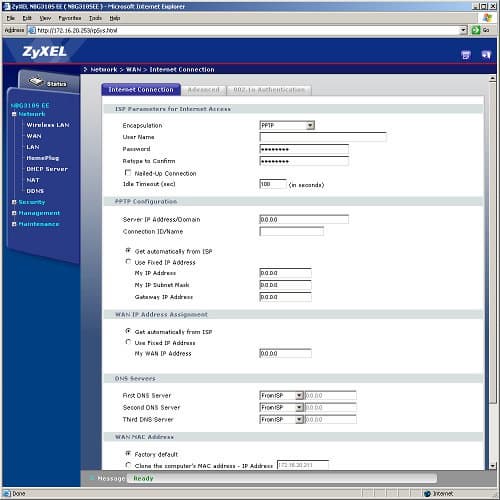Click the ZyXEL logo

45,52
